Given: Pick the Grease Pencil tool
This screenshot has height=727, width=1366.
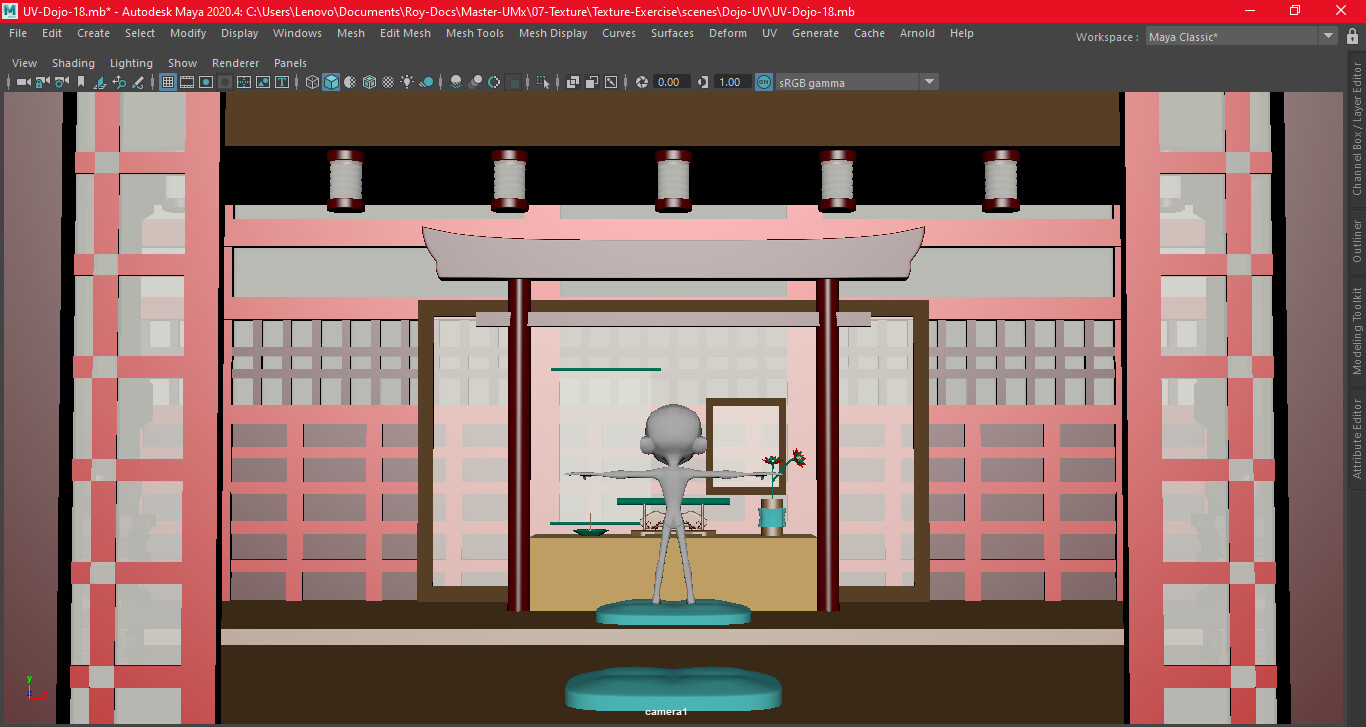Looking at the screenshot, I should pos(139,82).
